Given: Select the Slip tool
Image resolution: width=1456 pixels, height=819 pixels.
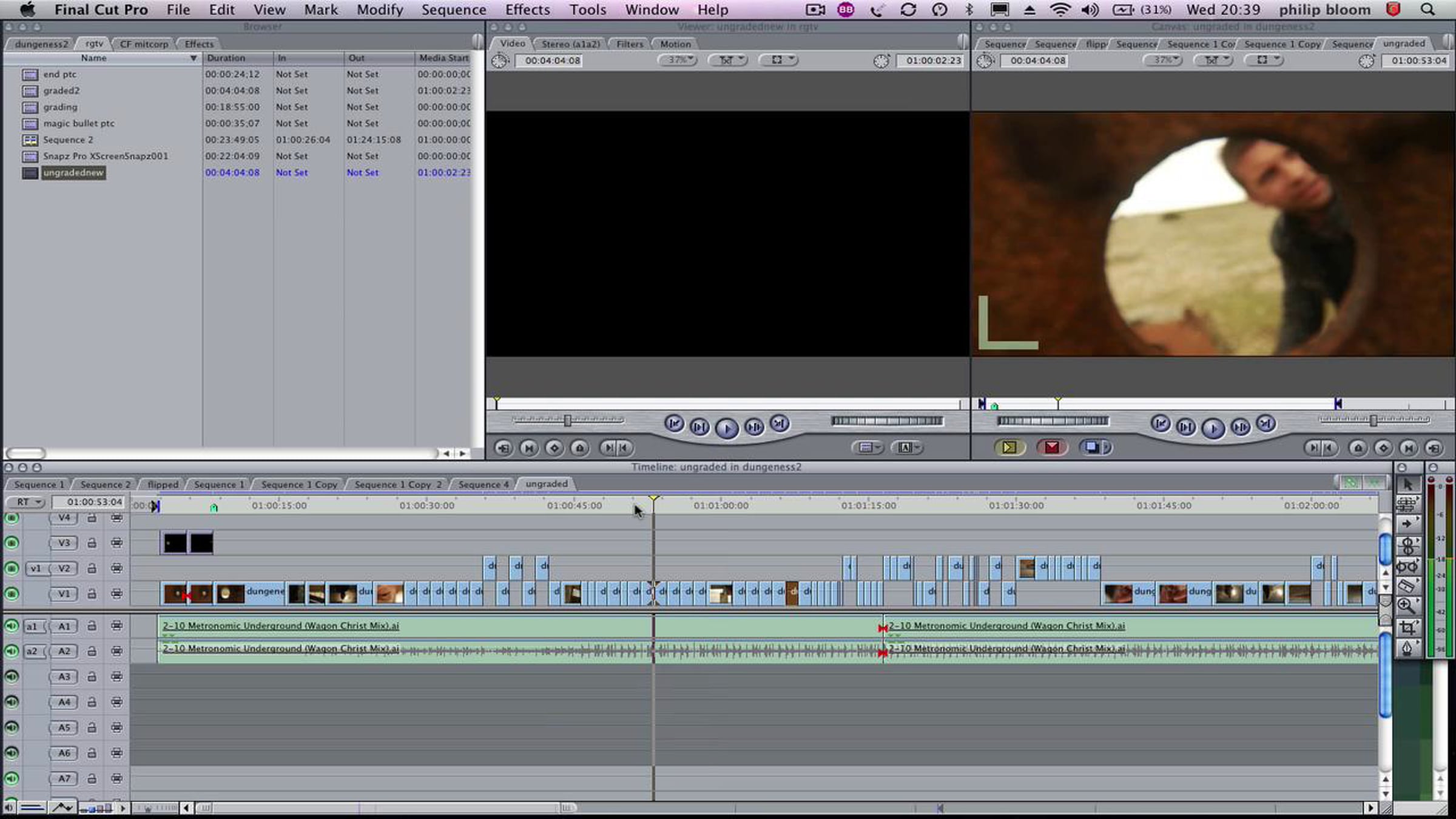Looking at the screenshot, I should [1407, 567].
